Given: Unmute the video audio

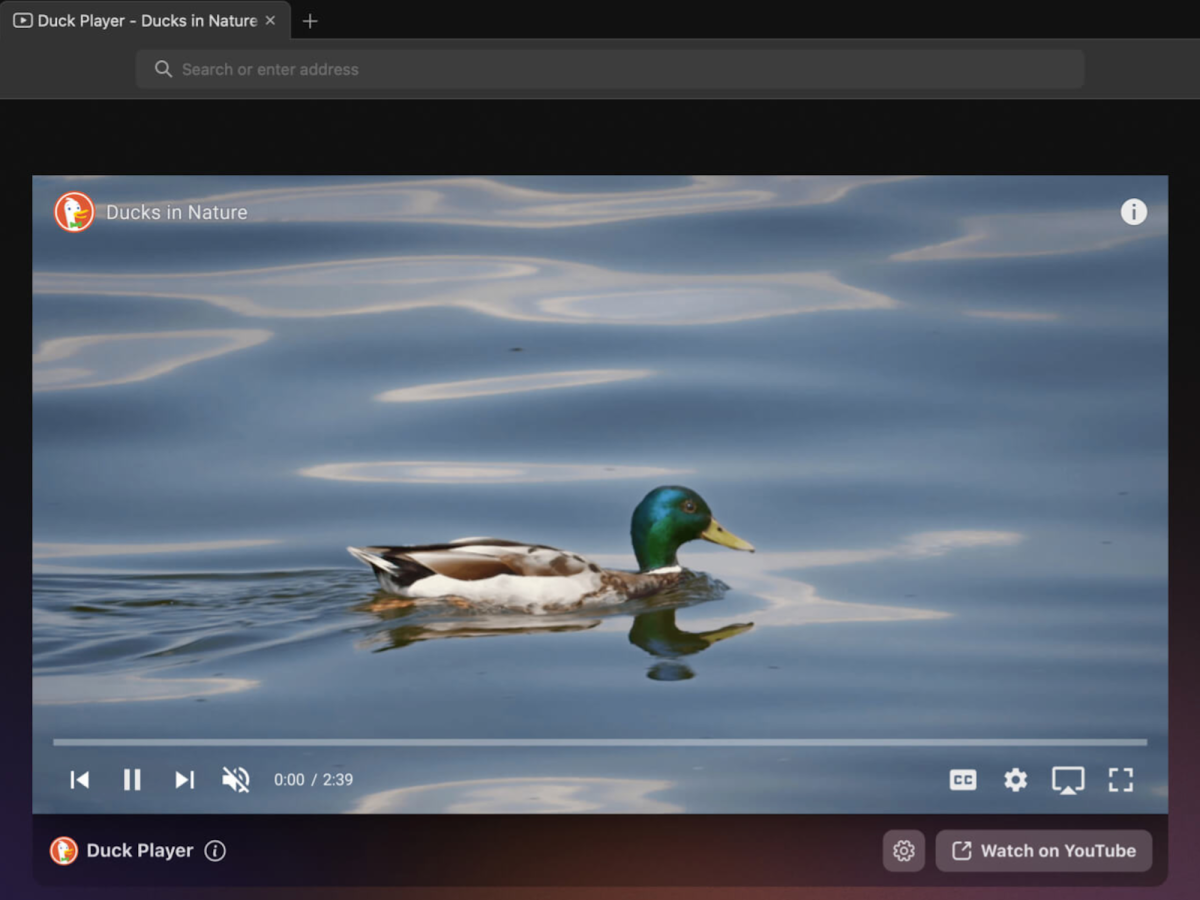Looking at the screenshot, I should tap(235, 780).
